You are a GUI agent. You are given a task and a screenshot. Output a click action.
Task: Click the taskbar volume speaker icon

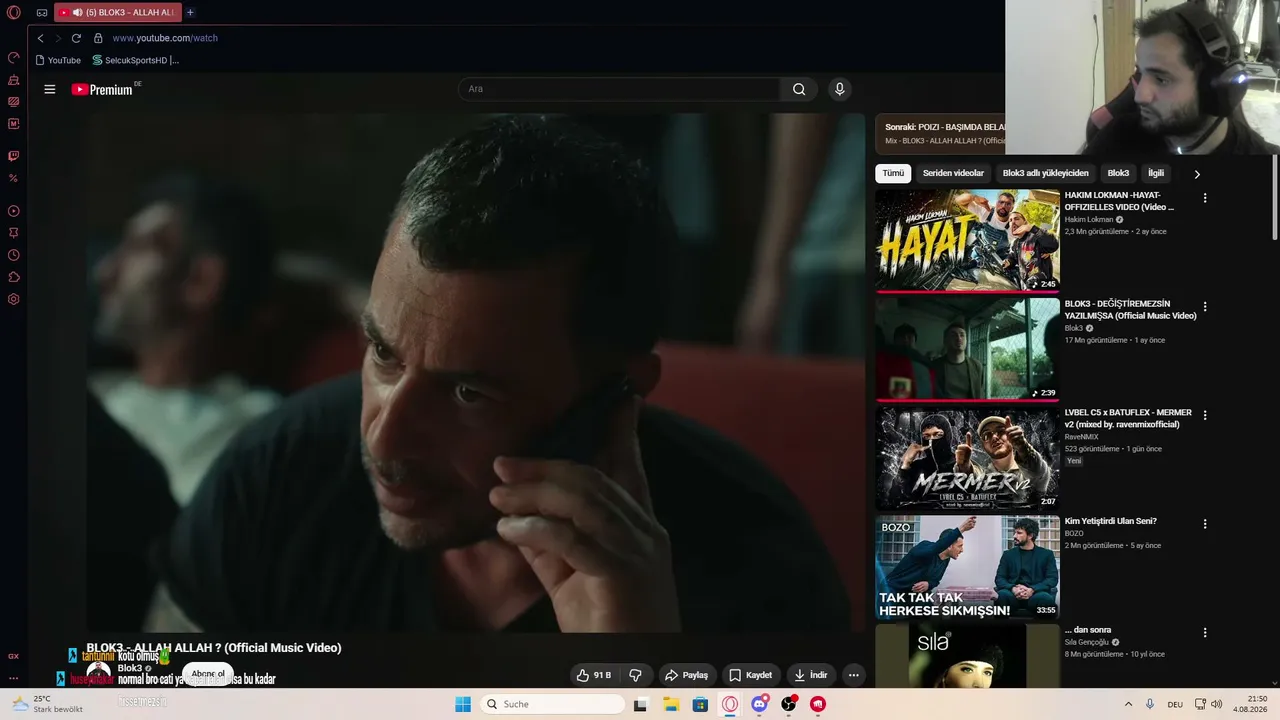[x=1217, y=704]
